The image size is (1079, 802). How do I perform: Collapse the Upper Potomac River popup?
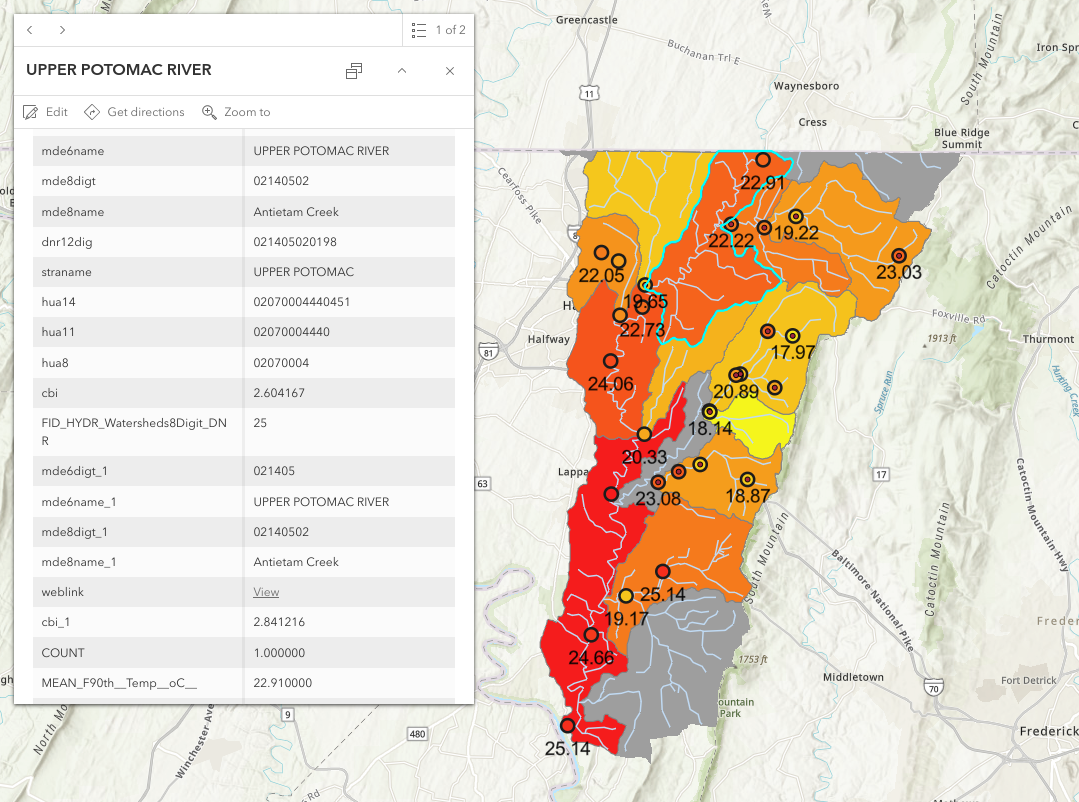click(x=402, y=71)
